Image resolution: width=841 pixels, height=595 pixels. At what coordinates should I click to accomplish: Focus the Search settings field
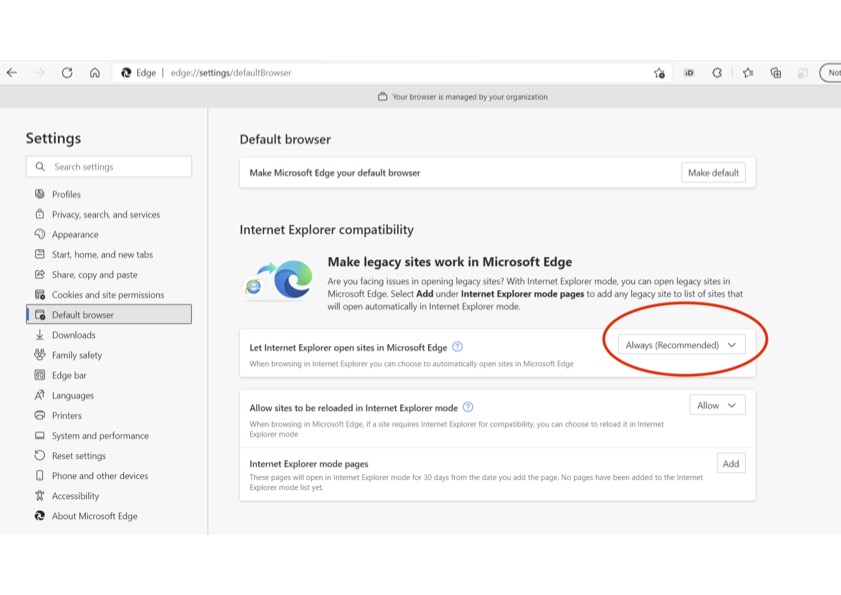tap(109, 167)
